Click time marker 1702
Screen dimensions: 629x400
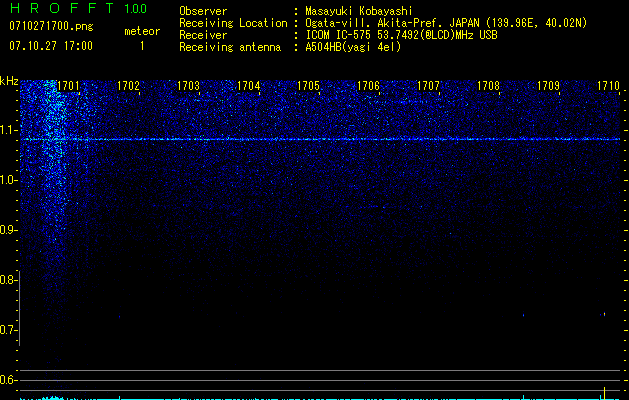point(128,86)
